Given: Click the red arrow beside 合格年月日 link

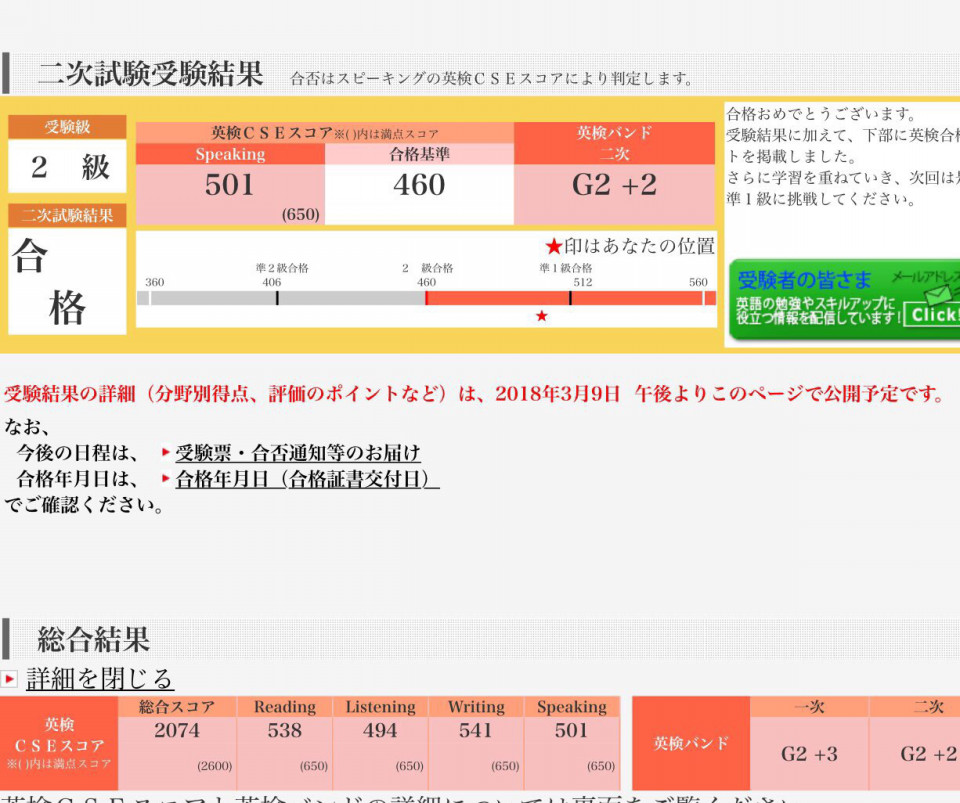Looking at the screenshot, I should tap(165, 478).
